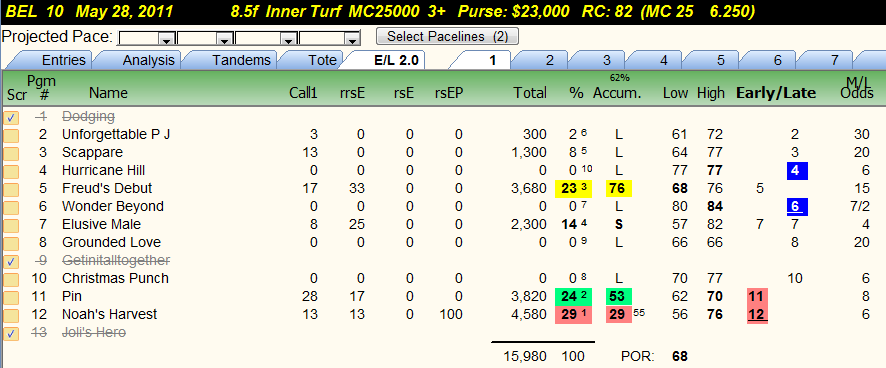Viewport: 886px width, 368px height.
Task: Sort by the rsEP column header
Action: tap(449, 93)
